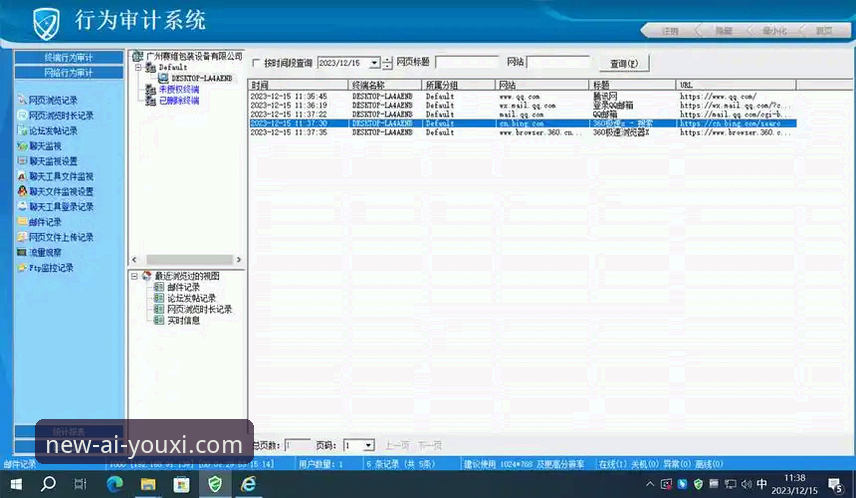856x498 pixels.
Task: Open Windows taskbar search
Action: click(x=48, y=484)
